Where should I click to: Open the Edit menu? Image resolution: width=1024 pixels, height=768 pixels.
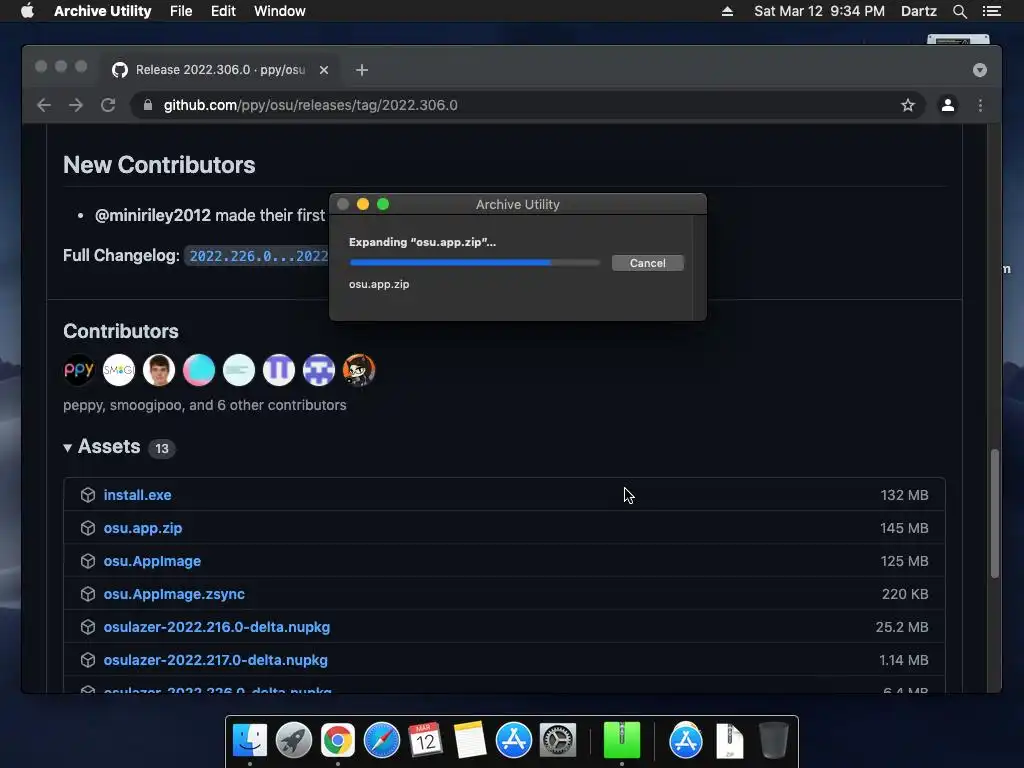pyautogui.click(x=223, y=11)
